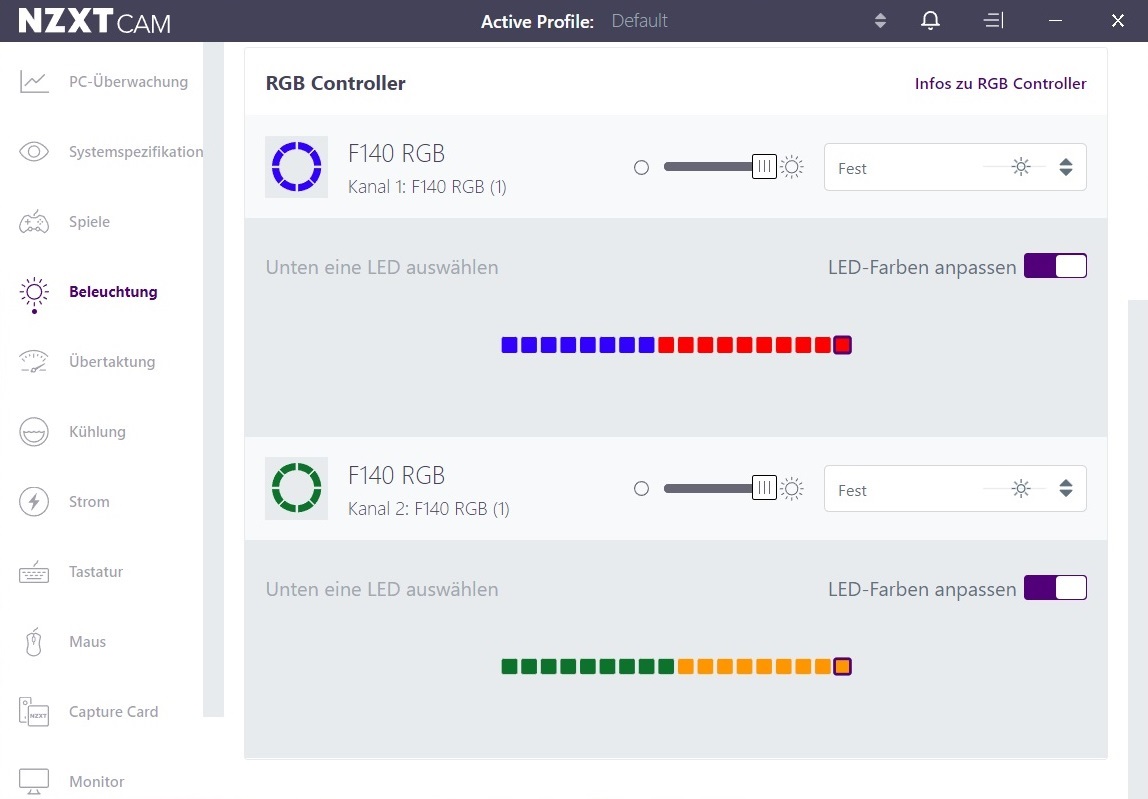Open Tastatur via the keyboard icon

tap(34, 572)
